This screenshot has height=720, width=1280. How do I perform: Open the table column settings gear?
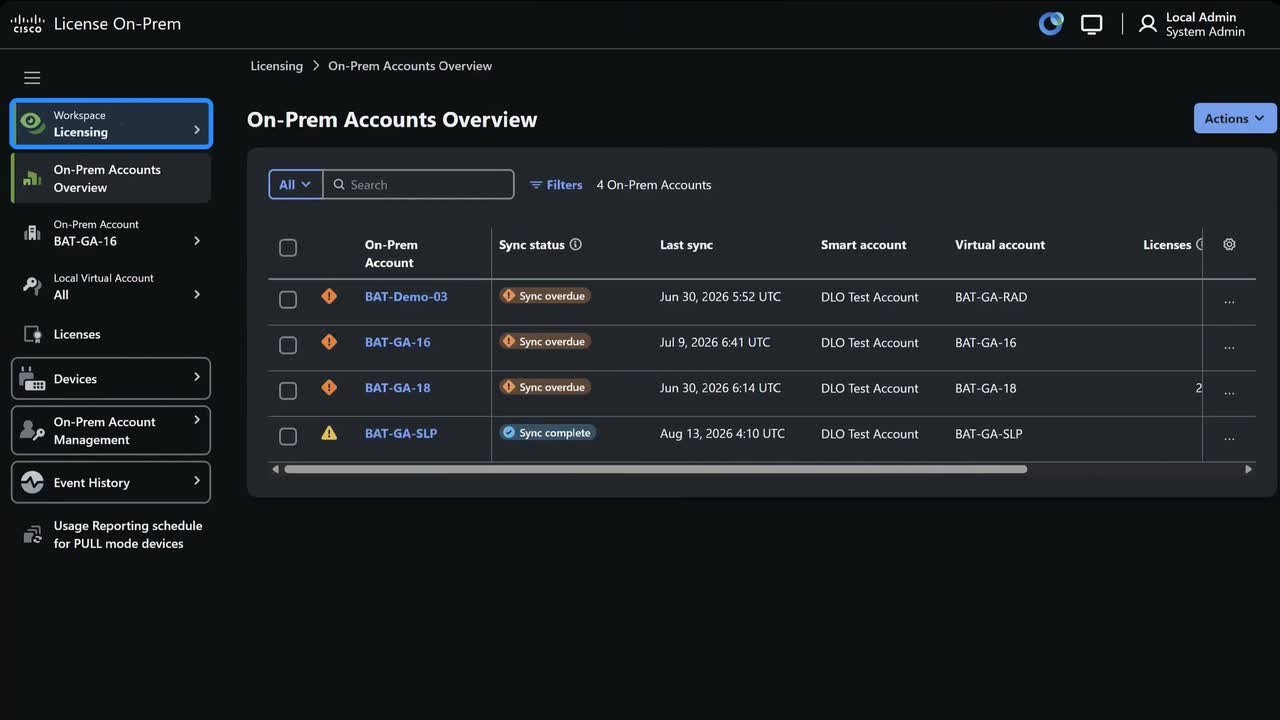click(x=1229, y=244)
